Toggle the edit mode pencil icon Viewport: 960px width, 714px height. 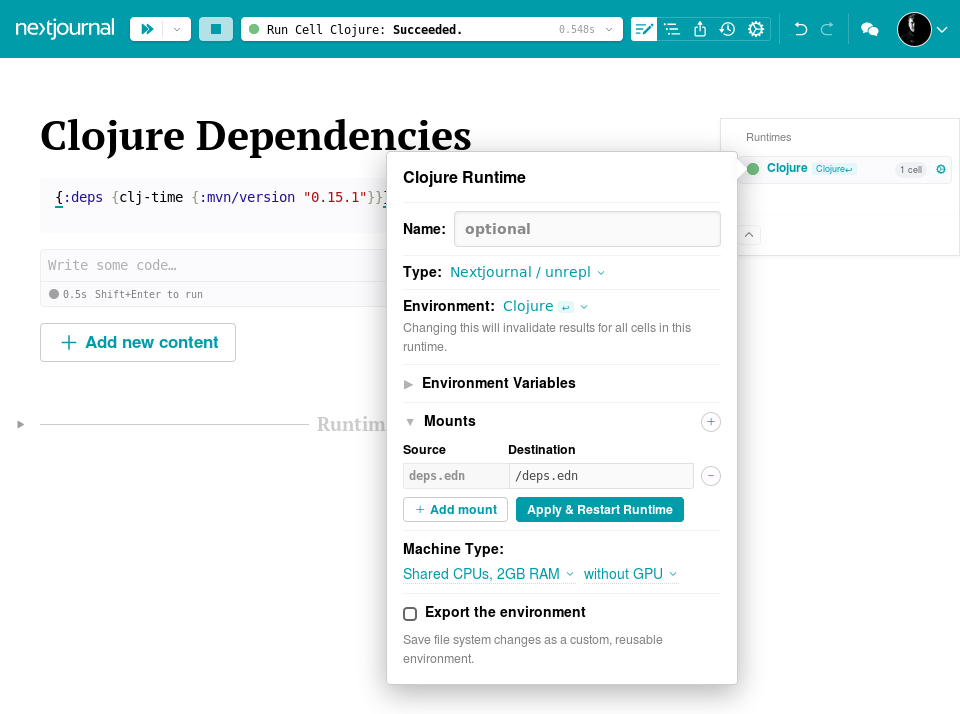tap(643, 29)
